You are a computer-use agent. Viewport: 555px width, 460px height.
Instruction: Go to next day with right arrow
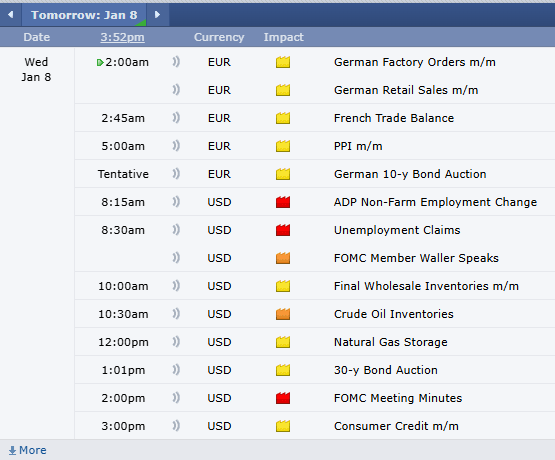tap(158, 15)
